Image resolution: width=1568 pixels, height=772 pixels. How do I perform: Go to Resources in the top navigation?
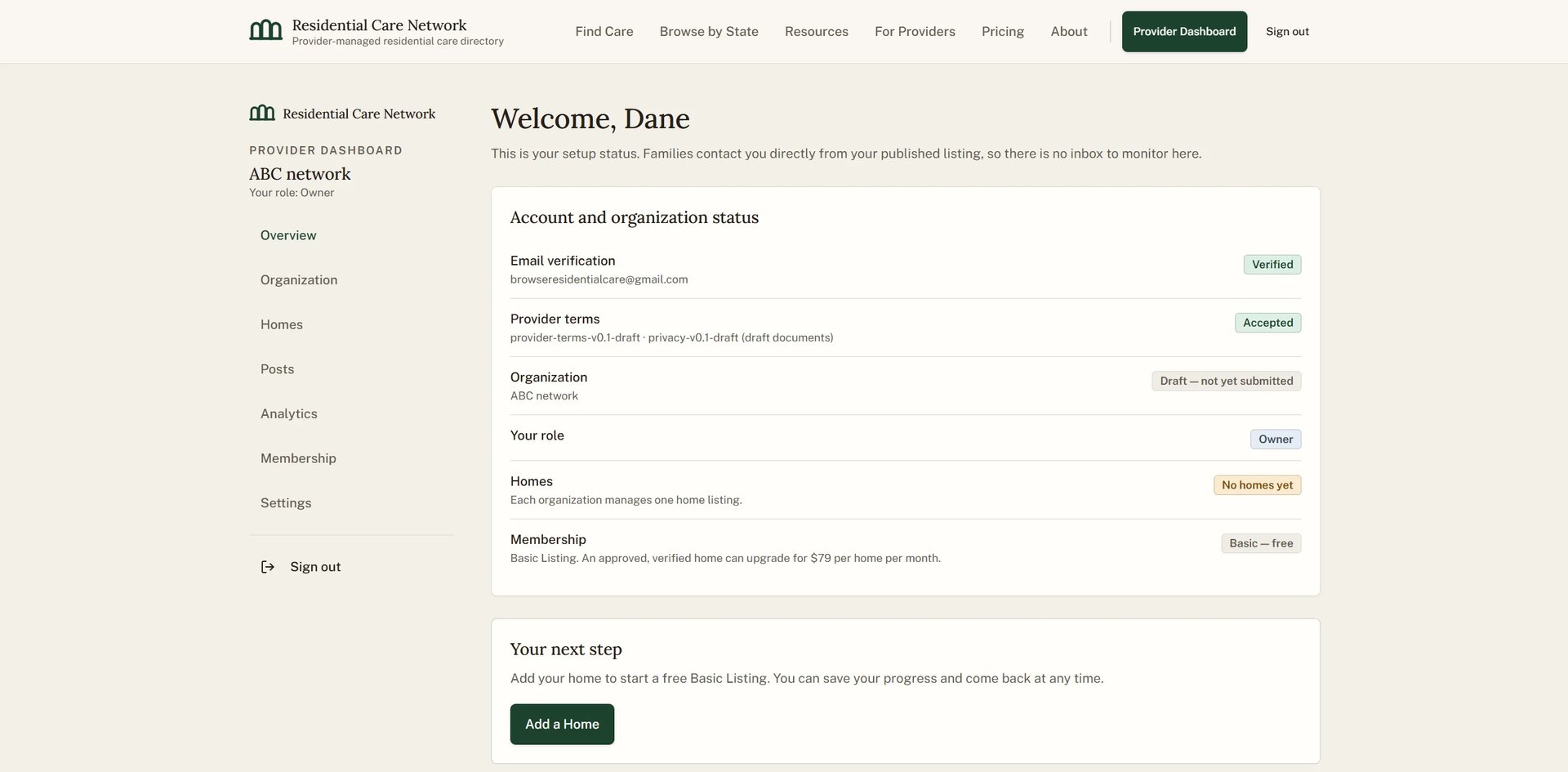[x=817, y=31]
